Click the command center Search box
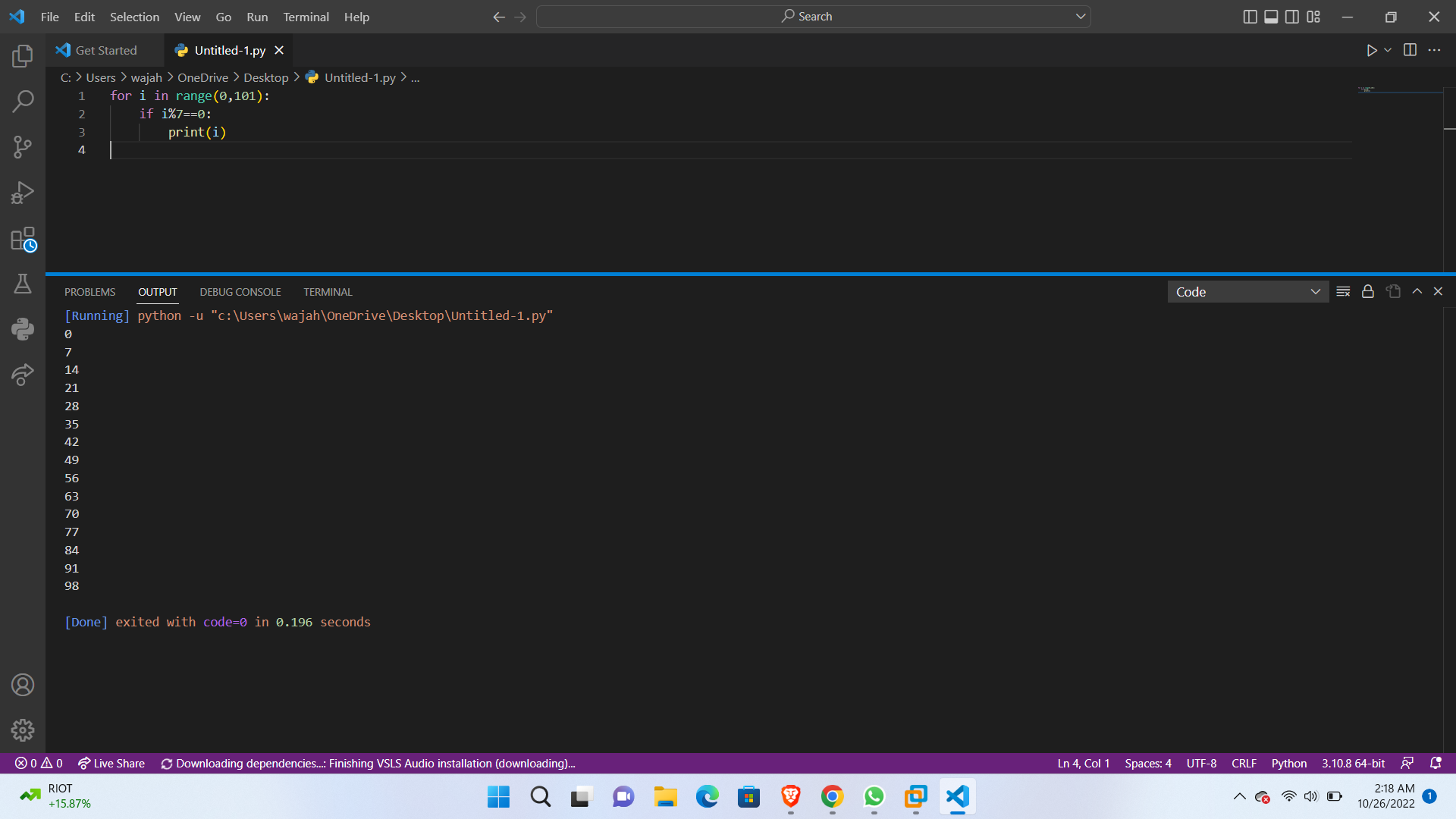The image size is (1456, 819). tap(813, 17)
